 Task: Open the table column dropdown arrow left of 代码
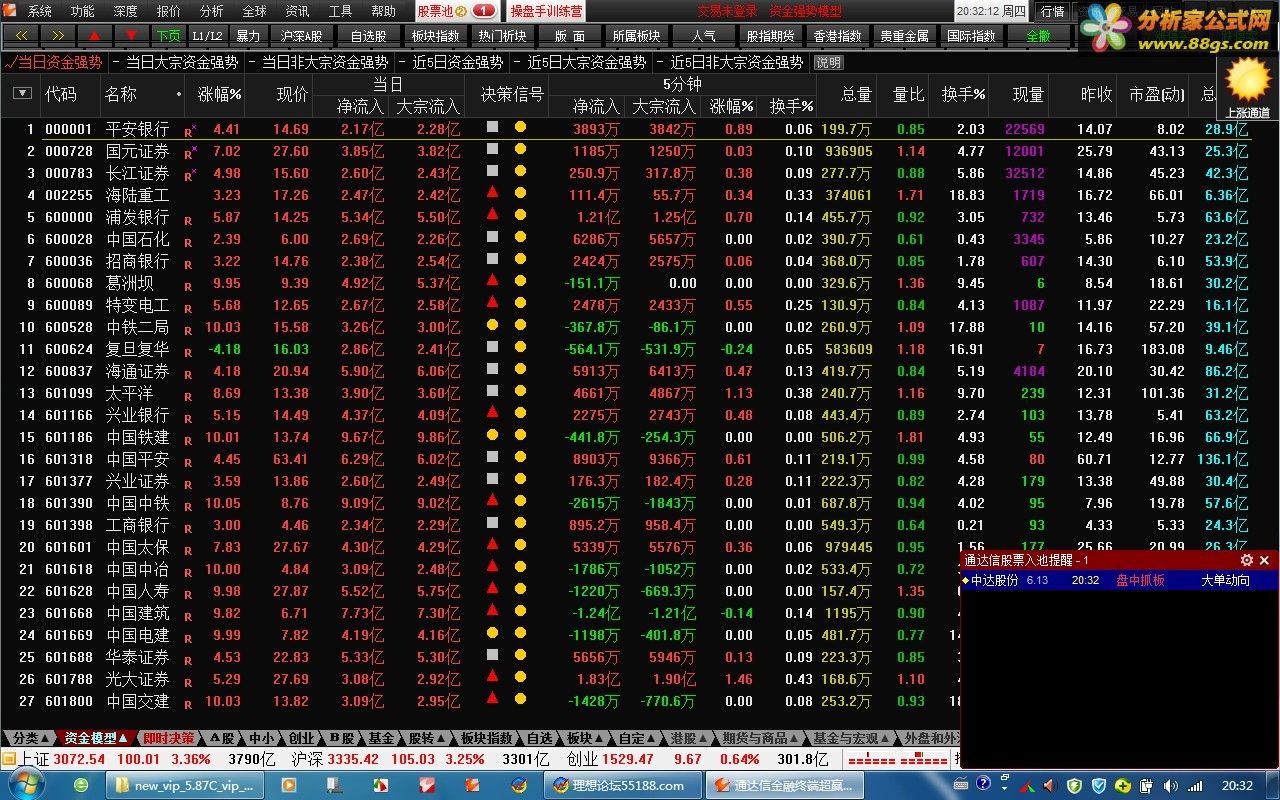tap(21, 93)
